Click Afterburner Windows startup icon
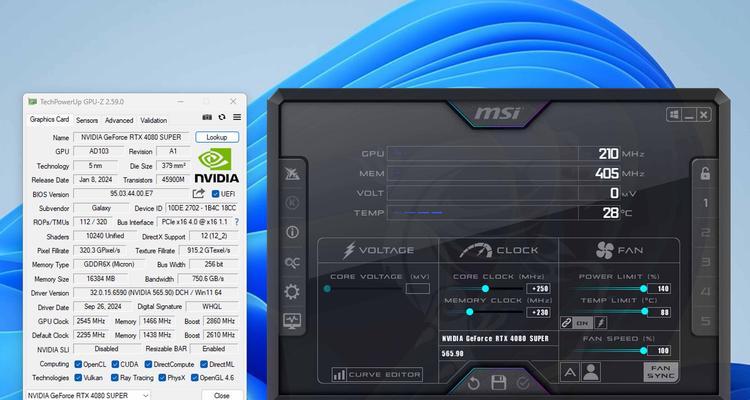This screenshot has height=400, width=750. pos(674,115)
